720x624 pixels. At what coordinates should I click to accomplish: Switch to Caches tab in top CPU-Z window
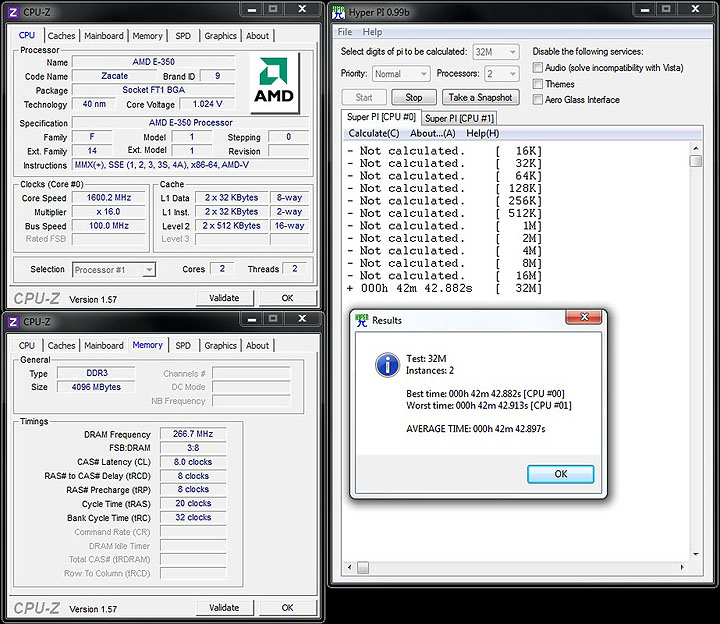(x=61, y=36)
